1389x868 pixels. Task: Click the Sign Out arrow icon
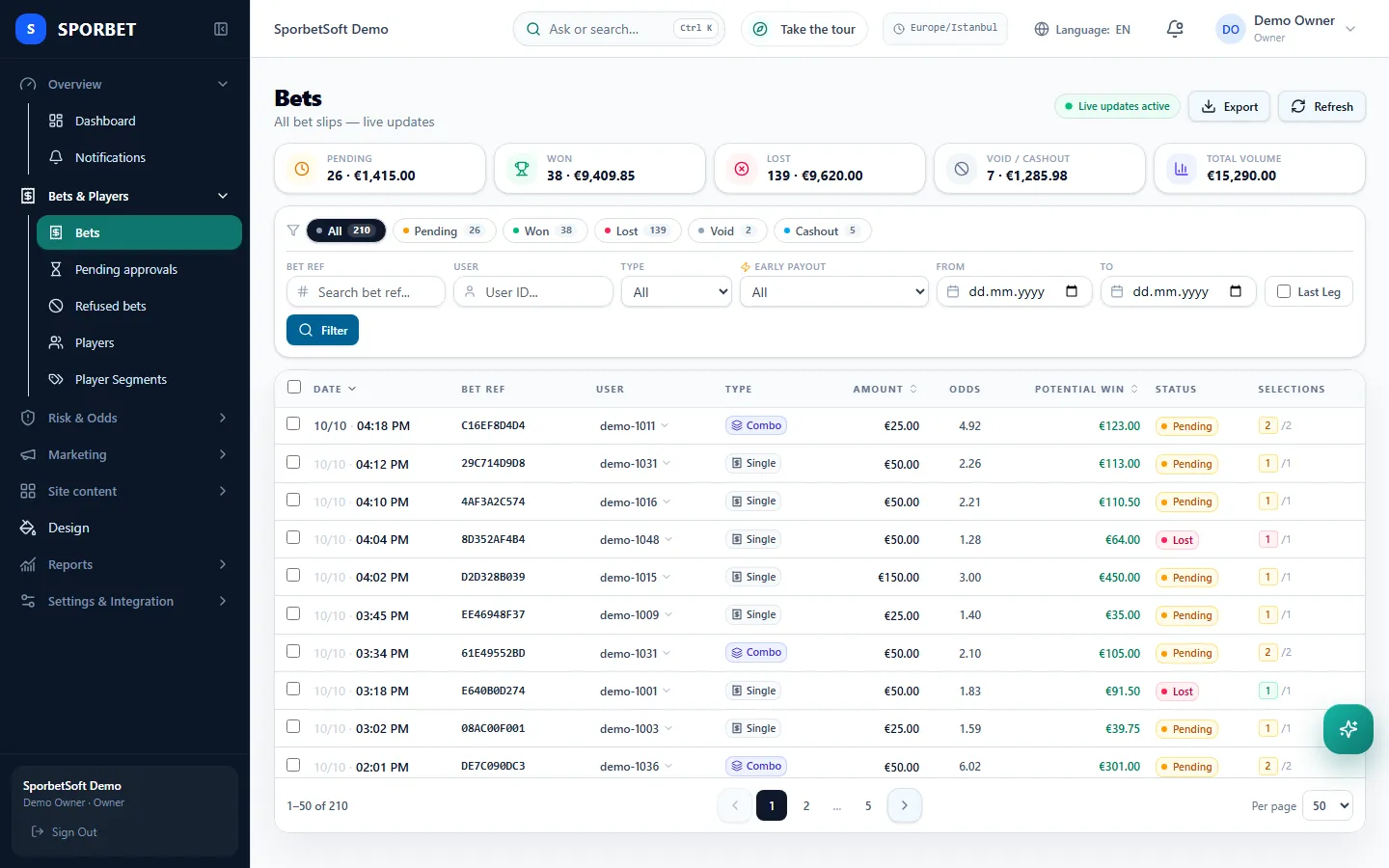pos(38,831)
